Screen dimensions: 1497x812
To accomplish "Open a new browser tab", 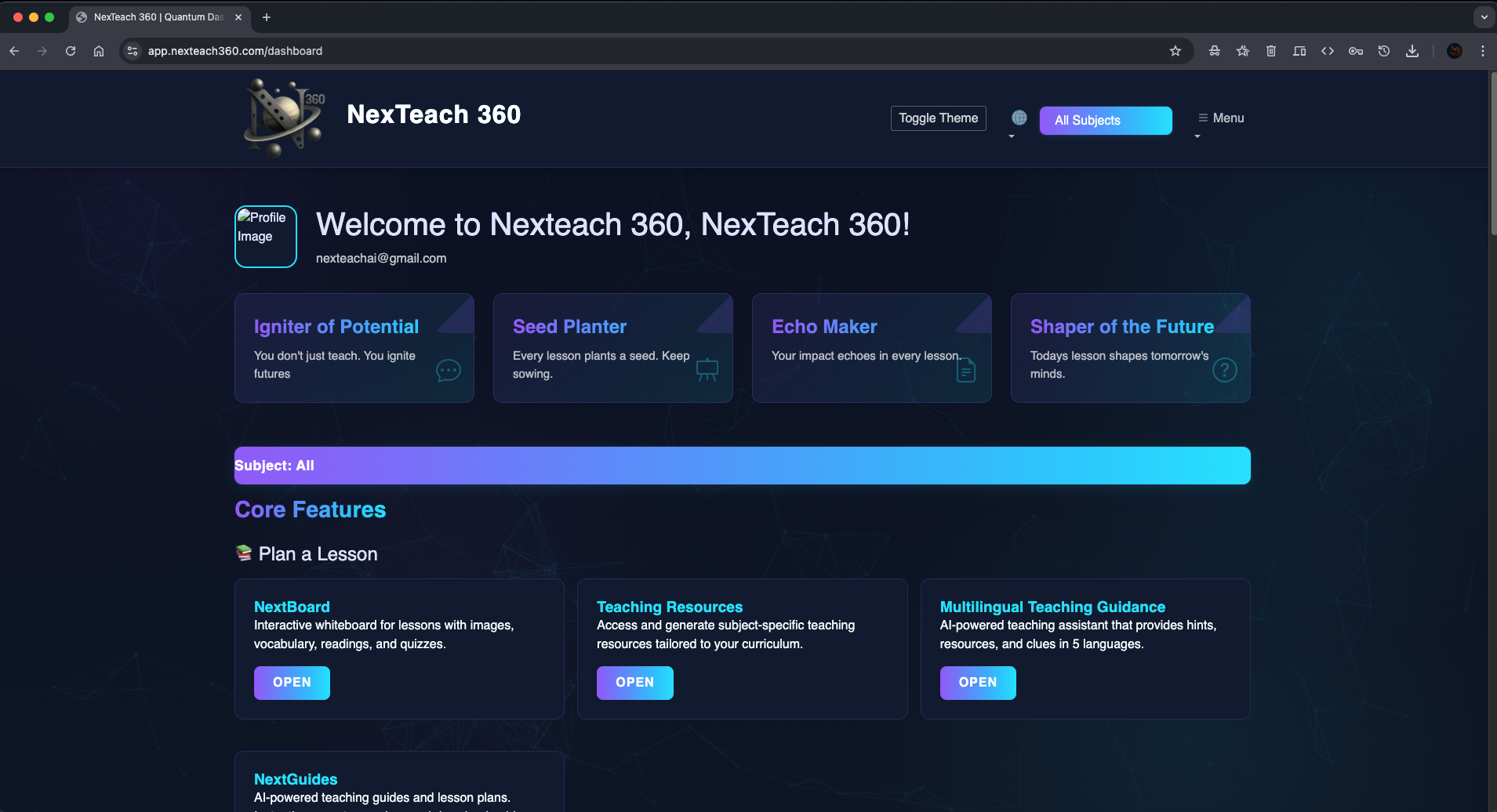I will point(267,17).
